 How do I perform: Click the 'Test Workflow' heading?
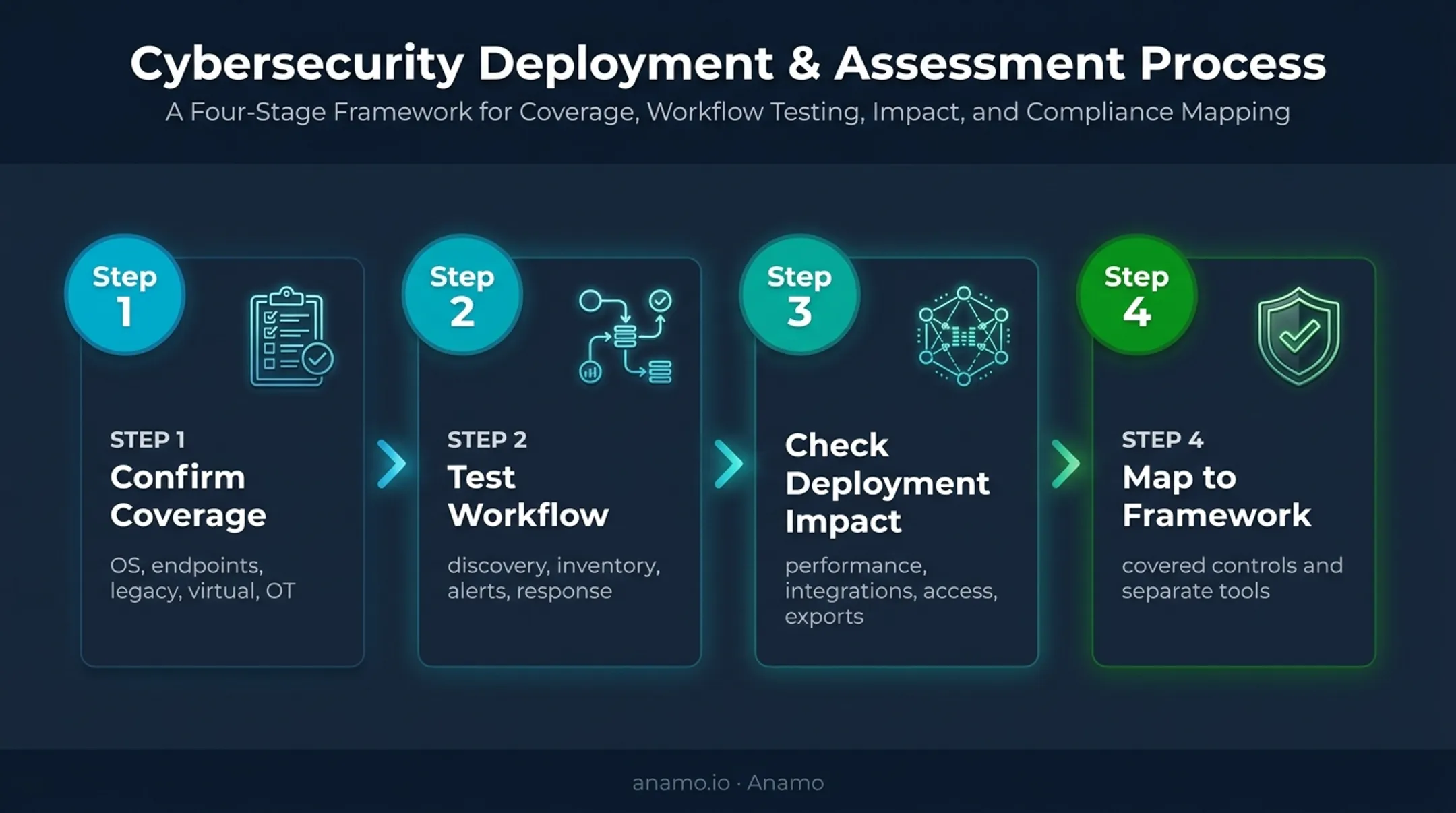click(528, 496)
